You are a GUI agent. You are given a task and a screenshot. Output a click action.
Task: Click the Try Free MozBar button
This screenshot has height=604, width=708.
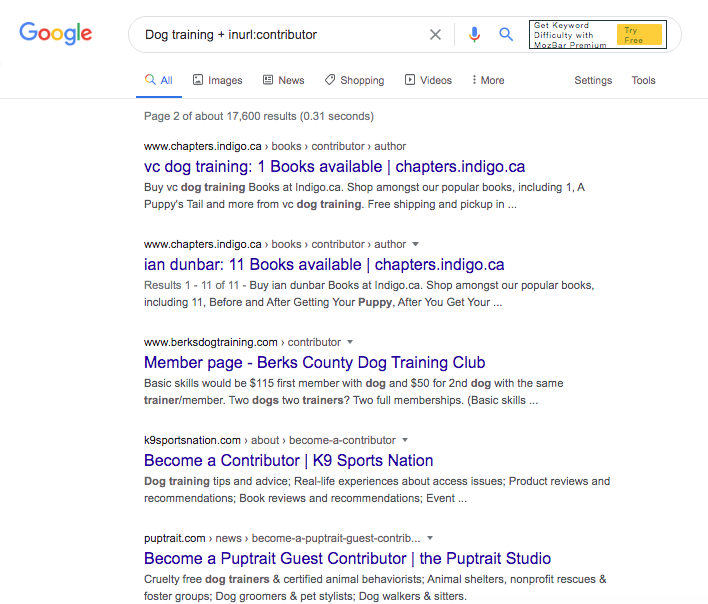(639, 35)
